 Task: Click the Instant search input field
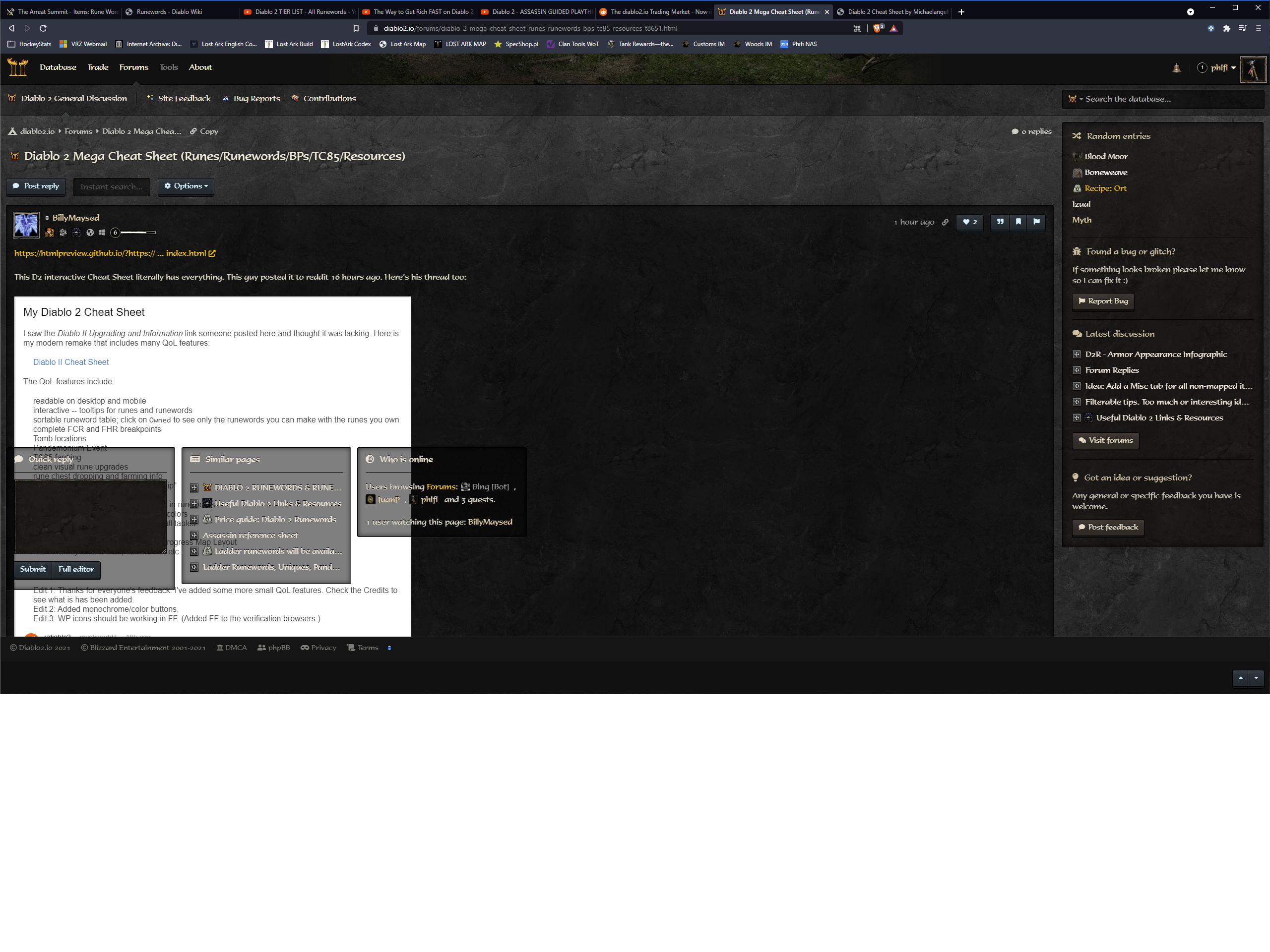(112, 186)
